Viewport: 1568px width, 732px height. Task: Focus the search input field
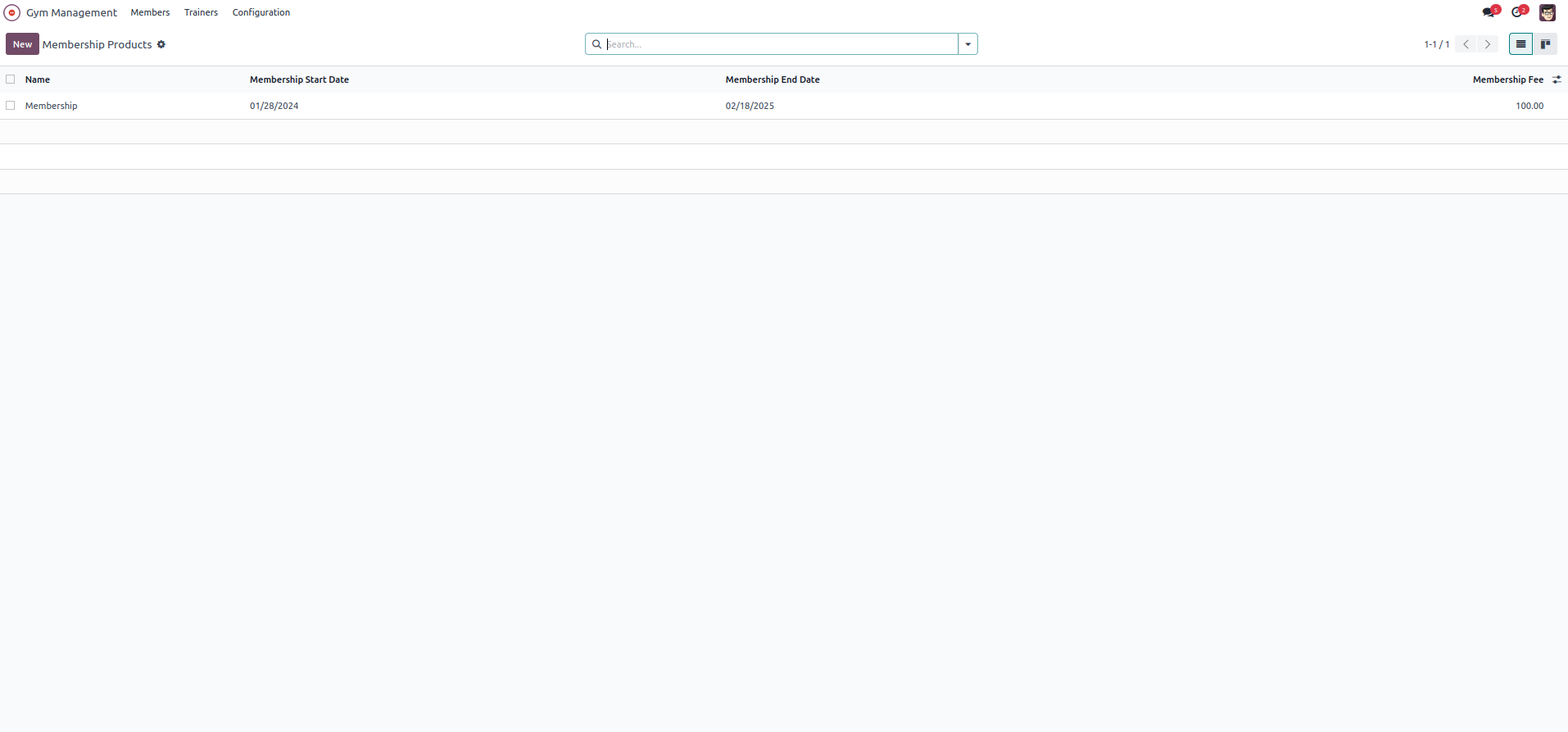click(782, 44)
